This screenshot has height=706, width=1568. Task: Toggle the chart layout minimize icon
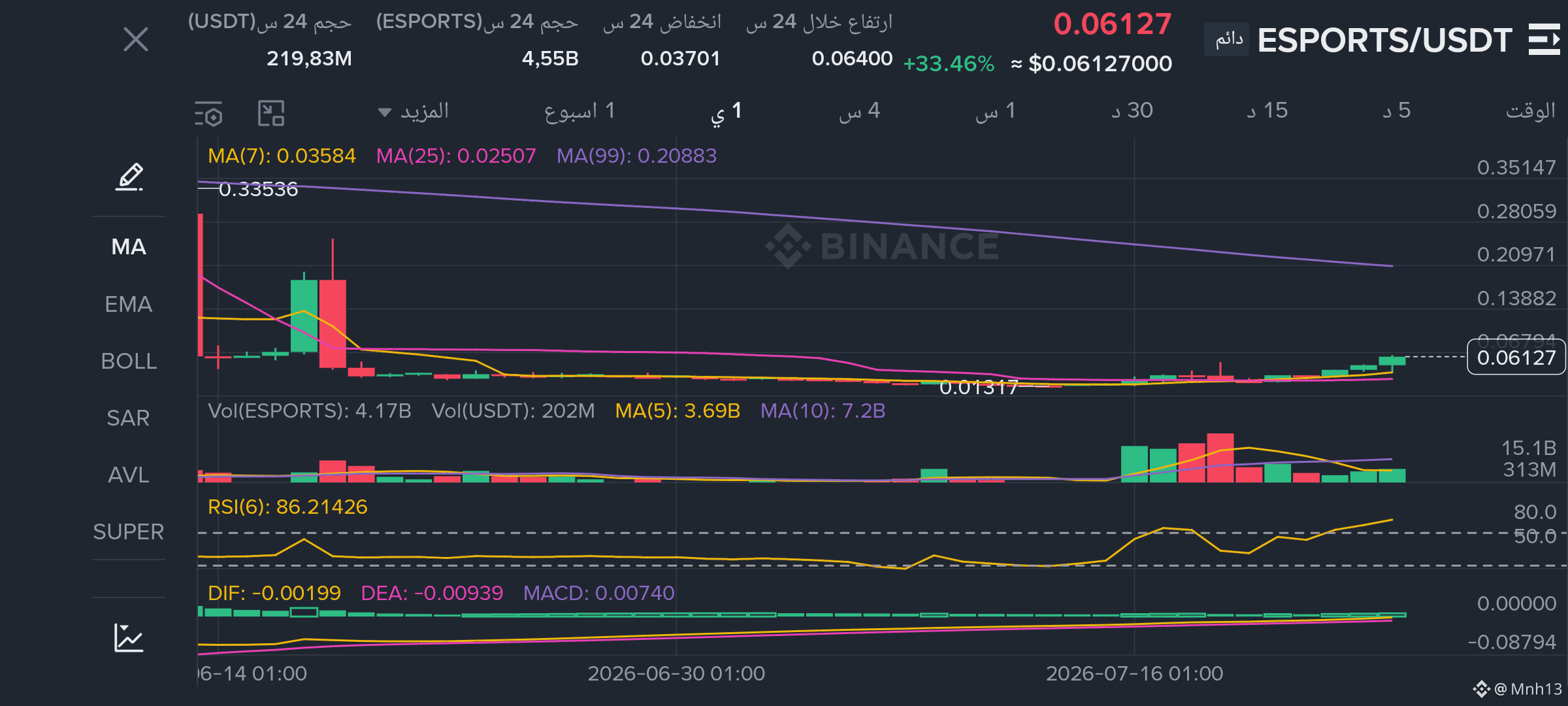click(x=271, y=113)
